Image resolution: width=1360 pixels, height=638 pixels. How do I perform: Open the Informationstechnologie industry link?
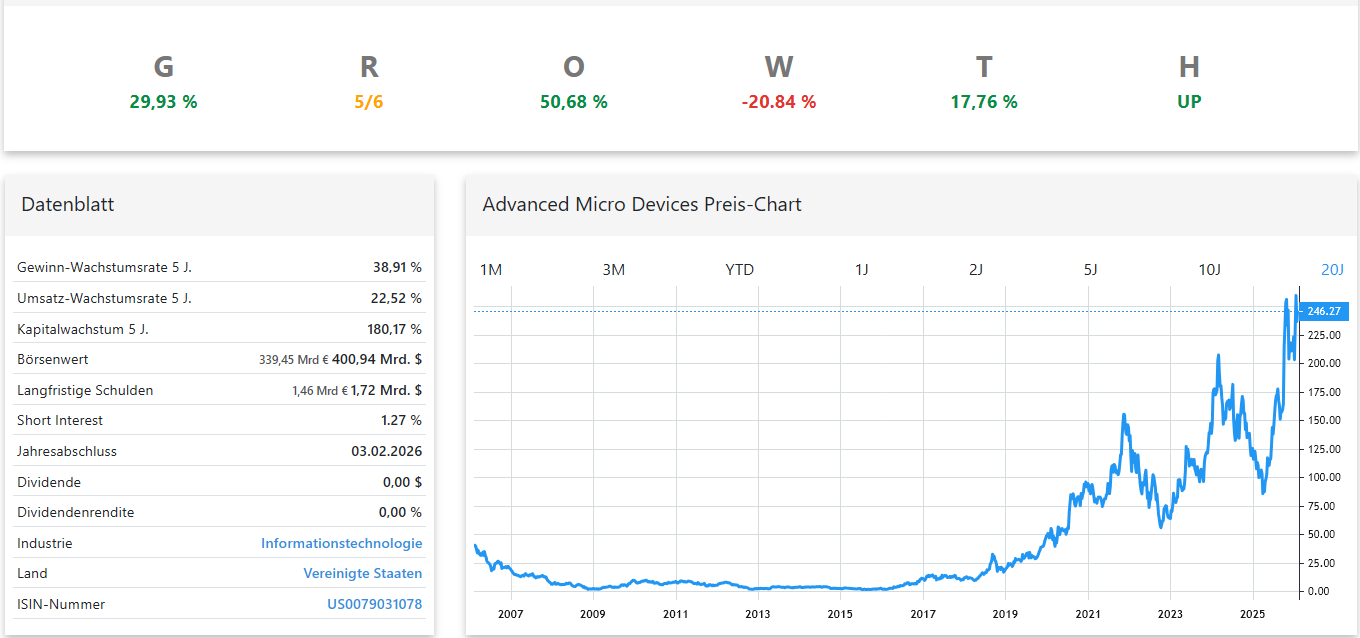(x=341, y=543)
